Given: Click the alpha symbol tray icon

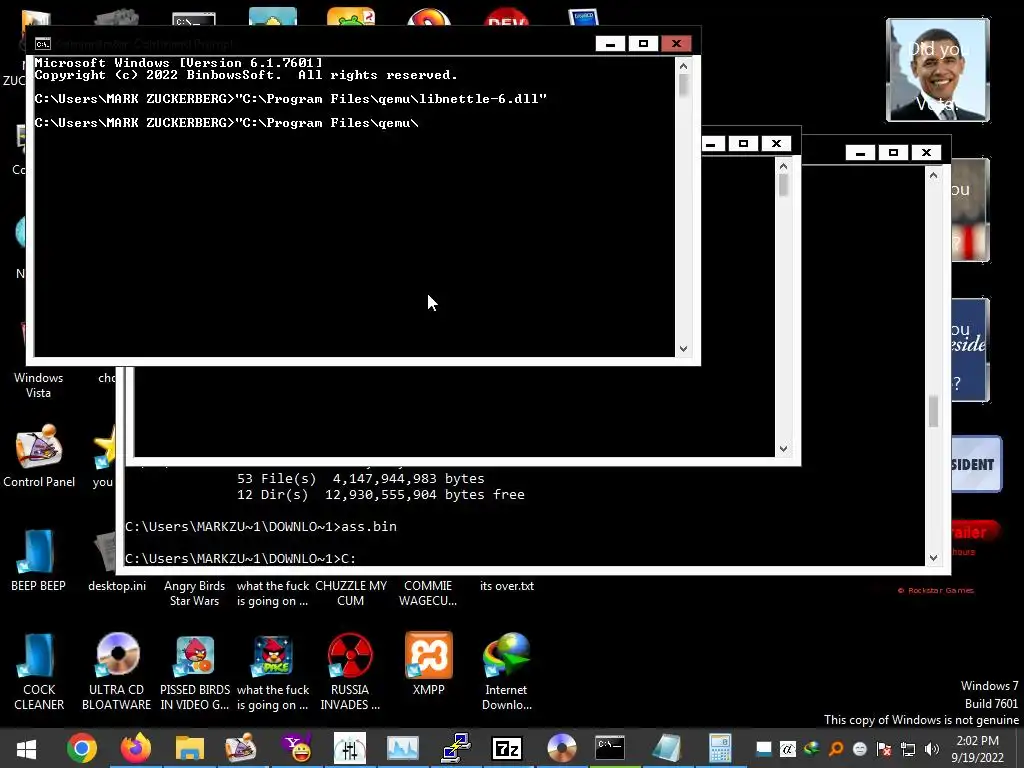Looking at the screenshot, I should pos(788,749).
